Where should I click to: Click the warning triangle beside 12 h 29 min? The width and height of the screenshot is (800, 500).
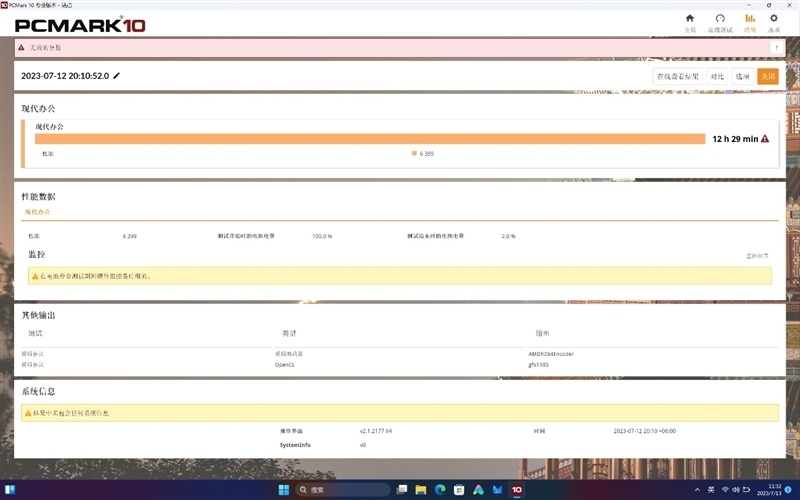[765, 139]
